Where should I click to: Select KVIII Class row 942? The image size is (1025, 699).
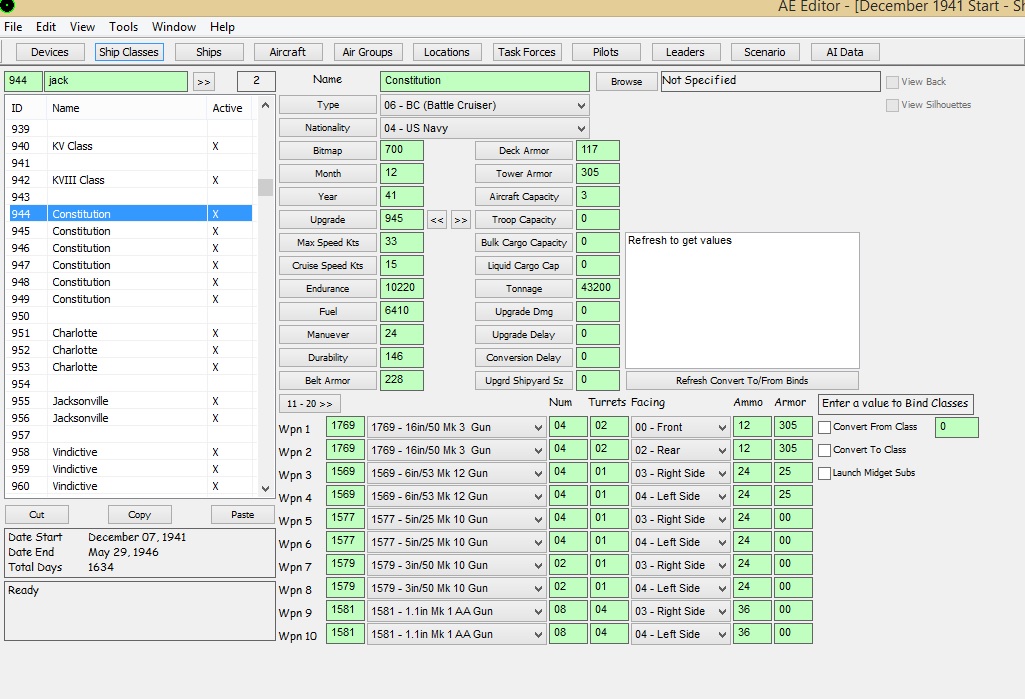pyautogui.click(x=130, y=180)
